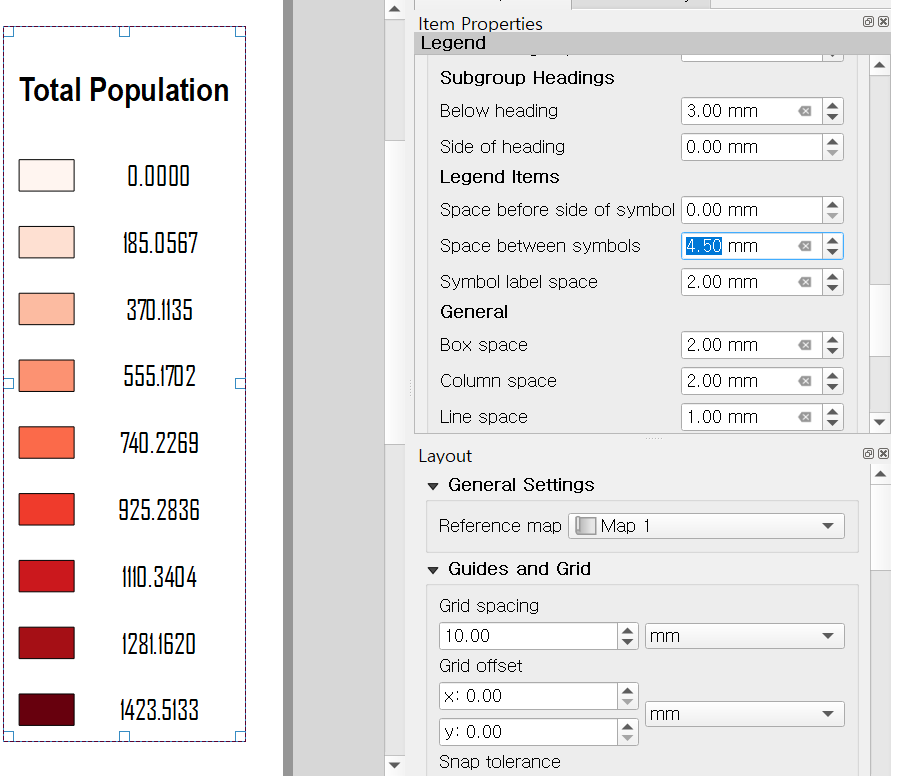
Task: Open the Grid spacing unit dropdown
Action: click(x=745, y=636)
